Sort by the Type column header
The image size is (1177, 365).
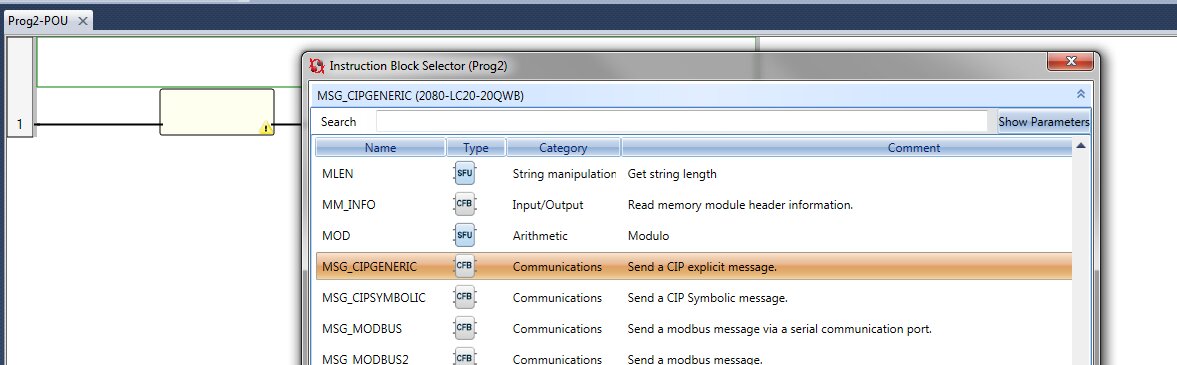tap(476, 148)
